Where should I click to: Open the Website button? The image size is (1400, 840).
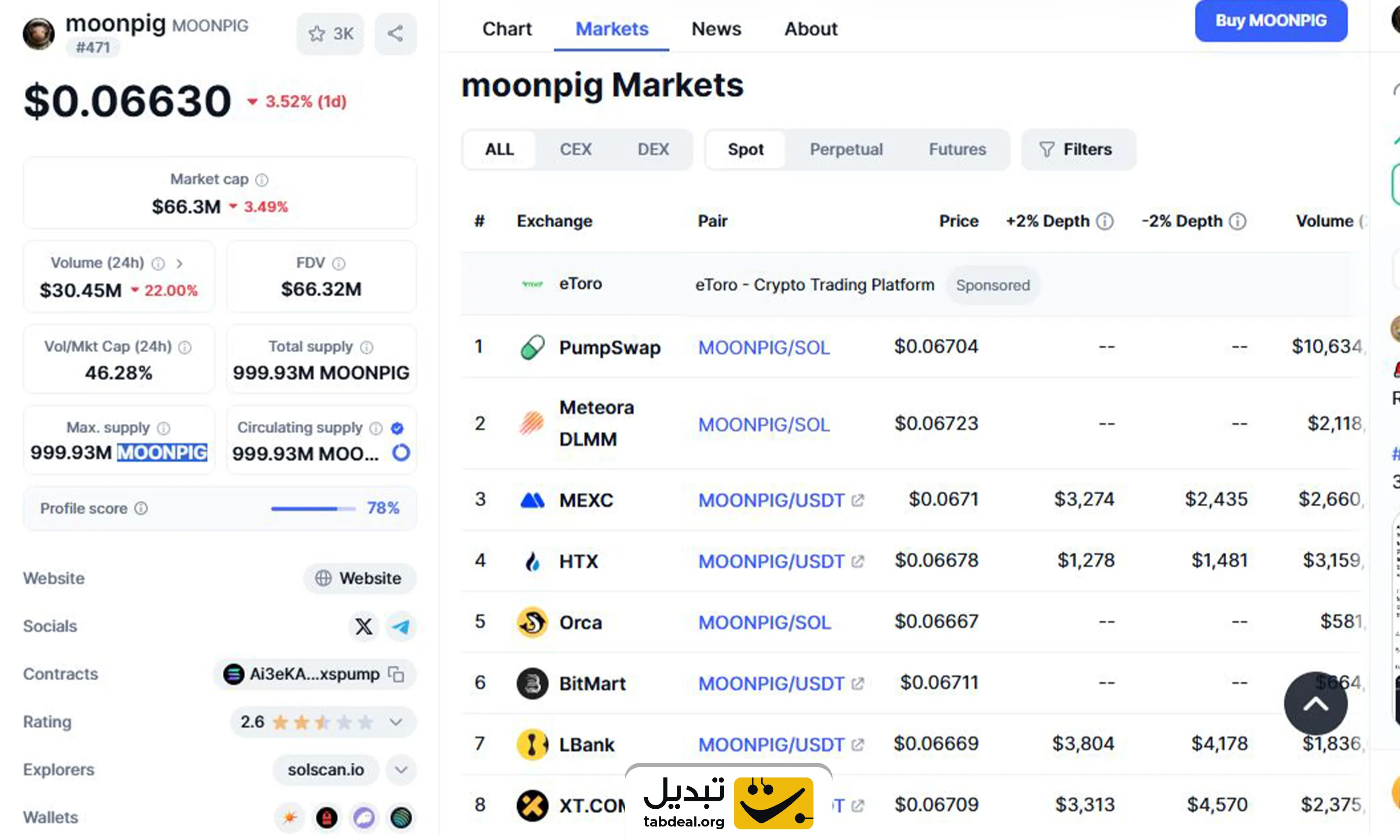pos(359,579)
